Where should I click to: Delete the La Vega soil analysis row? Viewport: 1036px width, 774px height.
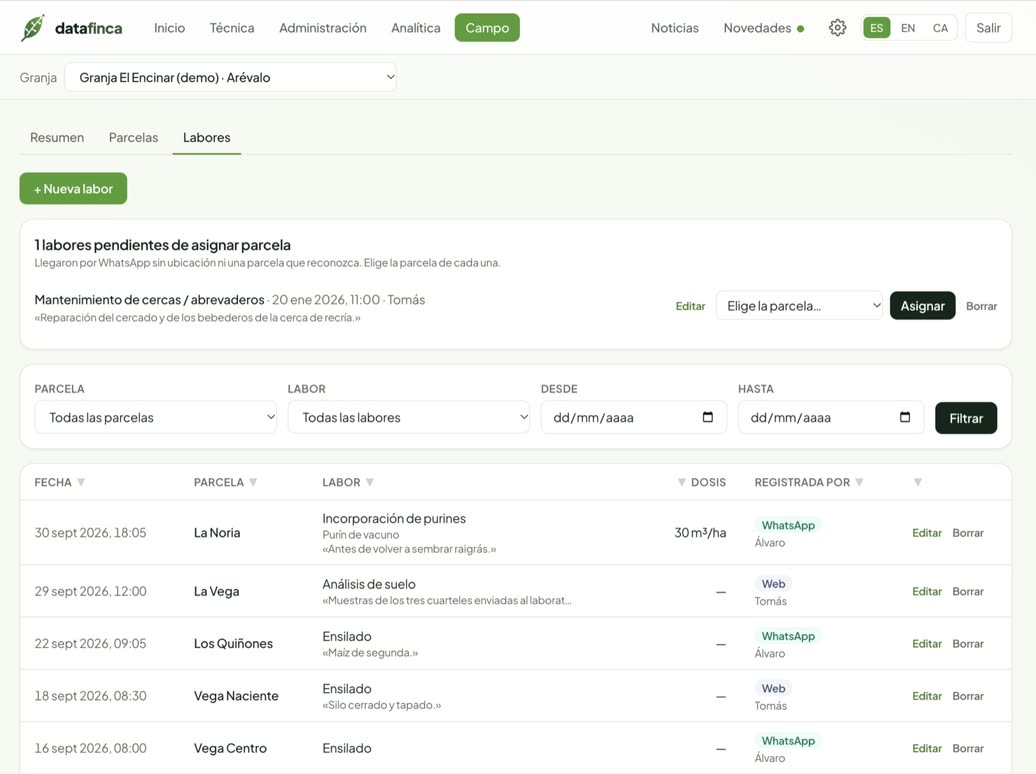coord(968,591)
